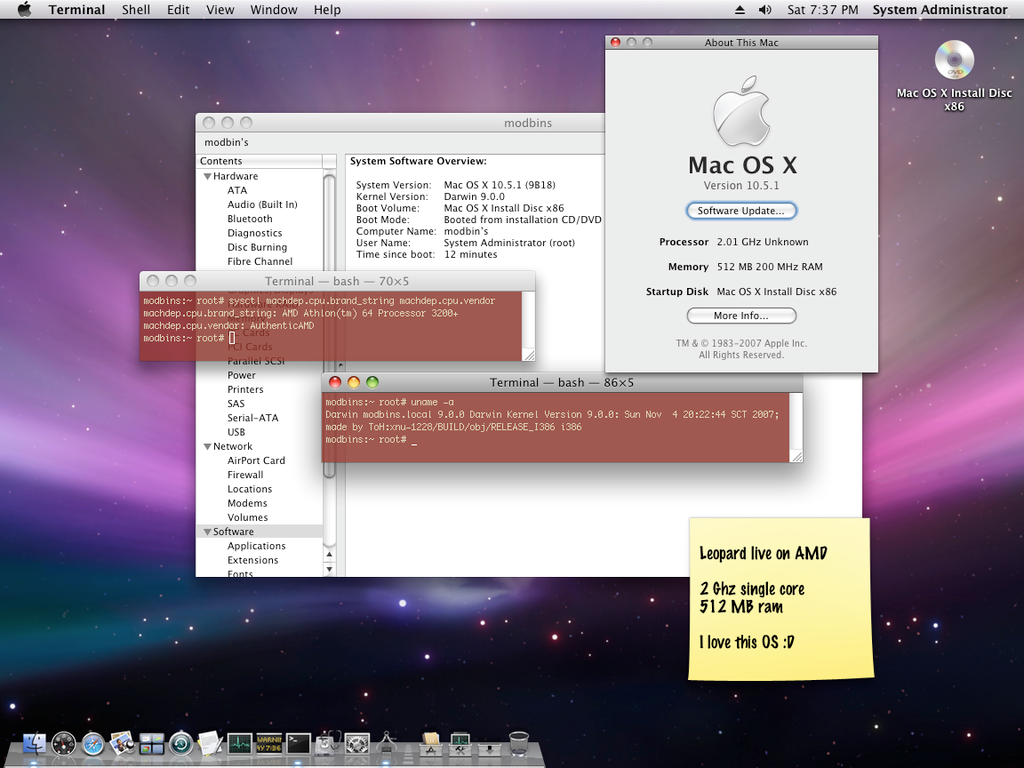Viewport: 1024px width, 768px height.
Task: Open Time Machine in the Dock
Action: [181, 744]
